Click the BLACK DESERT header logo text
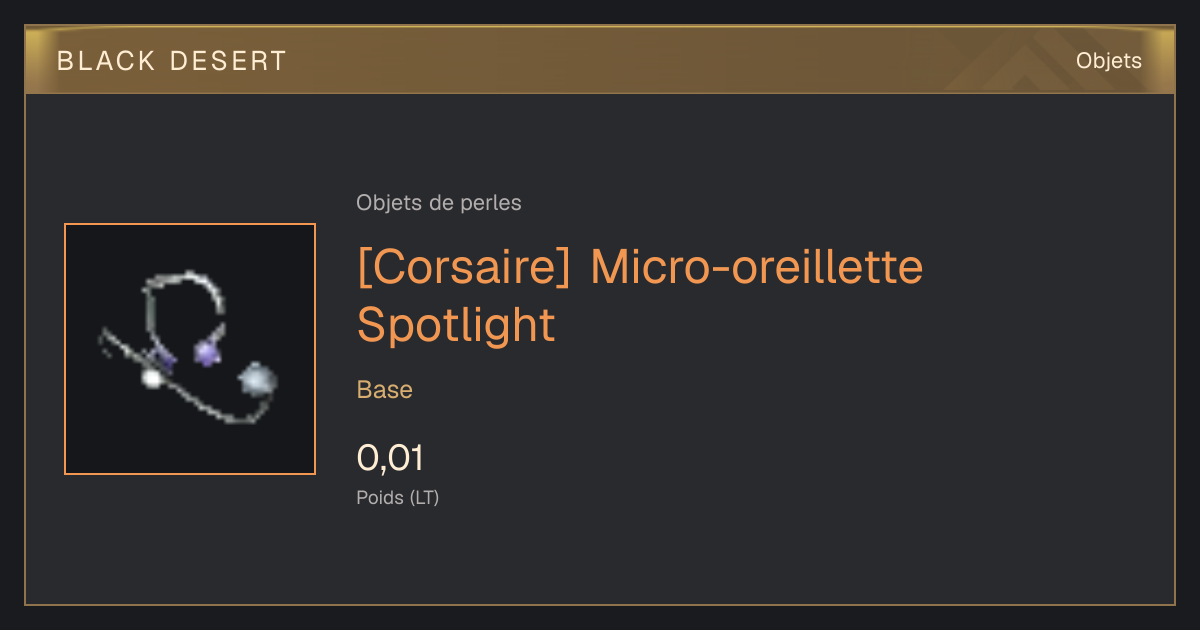The image size is (1200, 630). tap(172, 61)
